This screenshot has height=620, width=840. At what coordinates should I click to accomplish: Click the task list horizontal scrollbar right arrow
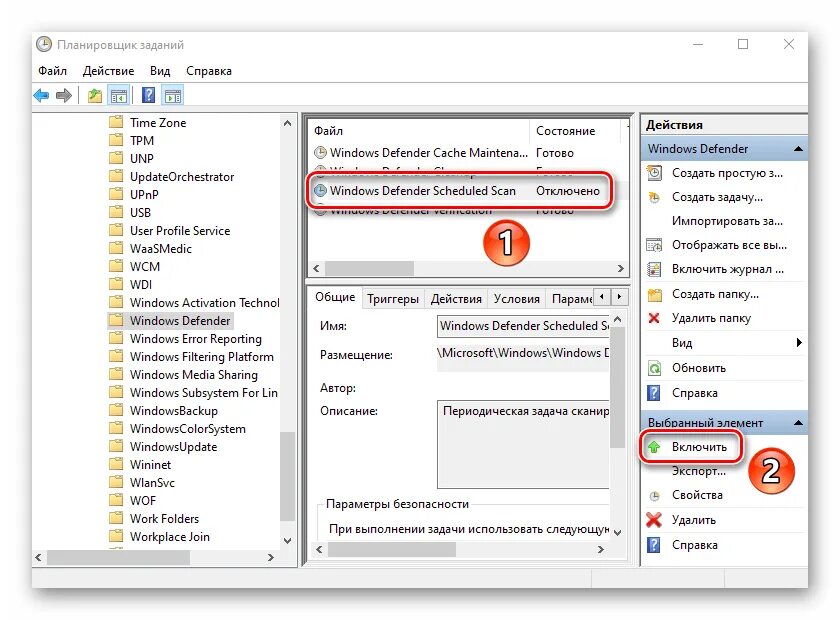pyautogui.click(x=620, y=268)
